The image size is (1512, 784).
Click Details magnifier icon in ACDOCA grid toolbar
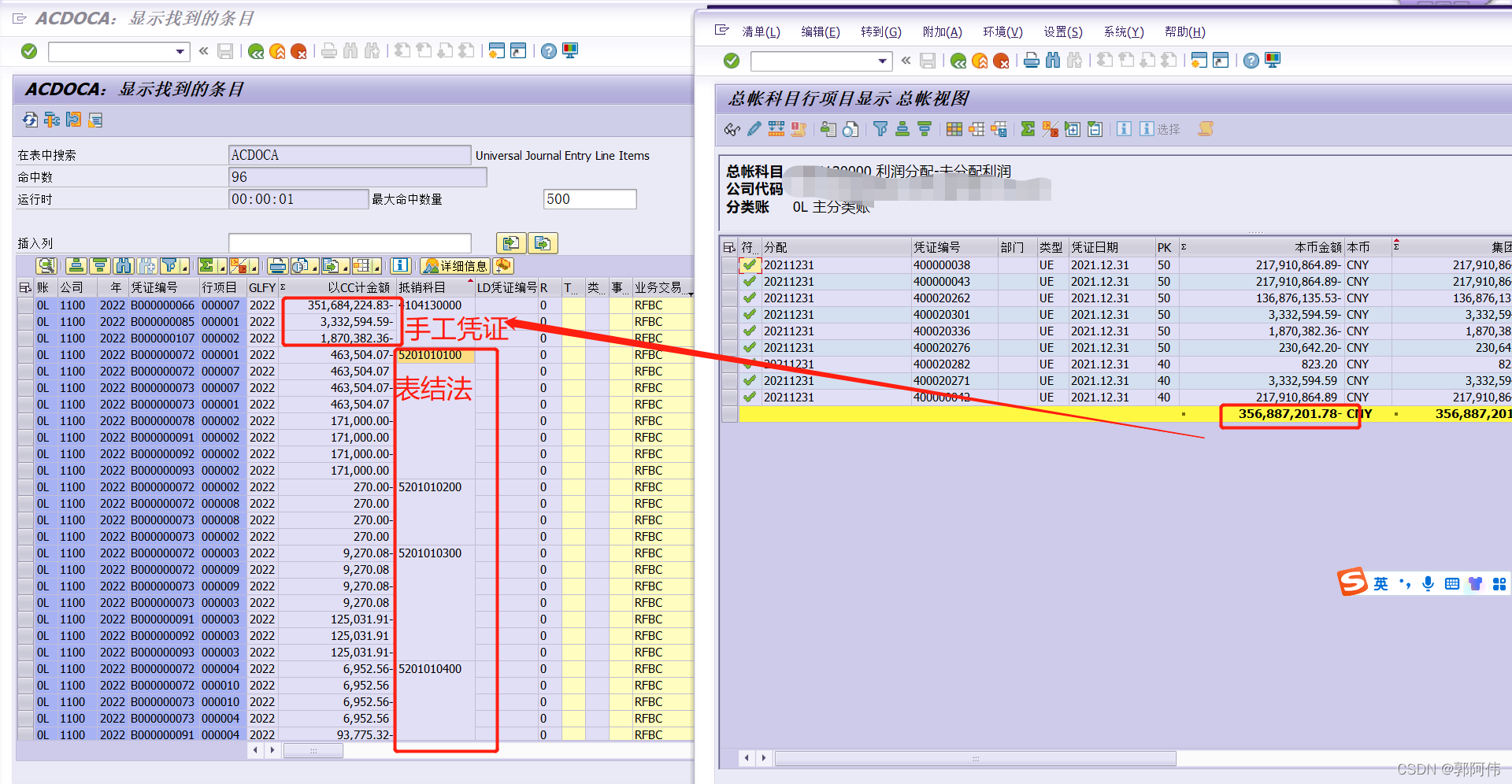point(46,266)
